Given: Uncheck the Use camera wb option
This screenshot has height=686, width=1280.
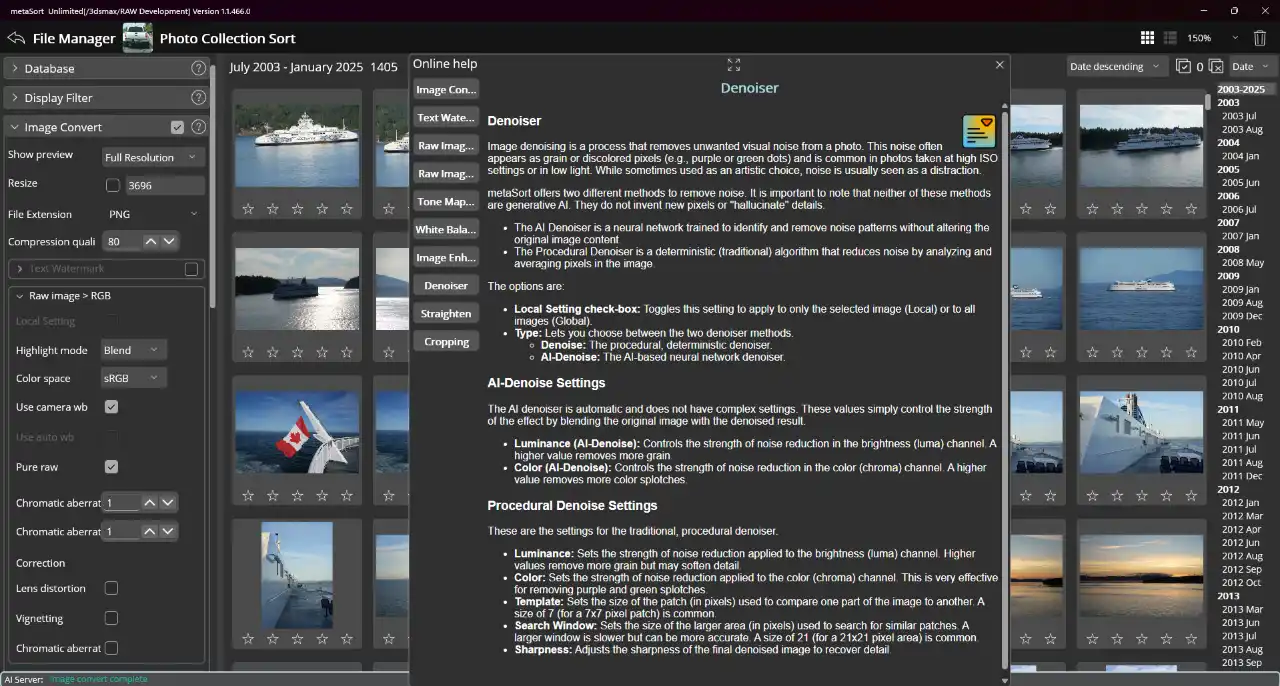Looking at the screenshot, I should tap(111, 407).
